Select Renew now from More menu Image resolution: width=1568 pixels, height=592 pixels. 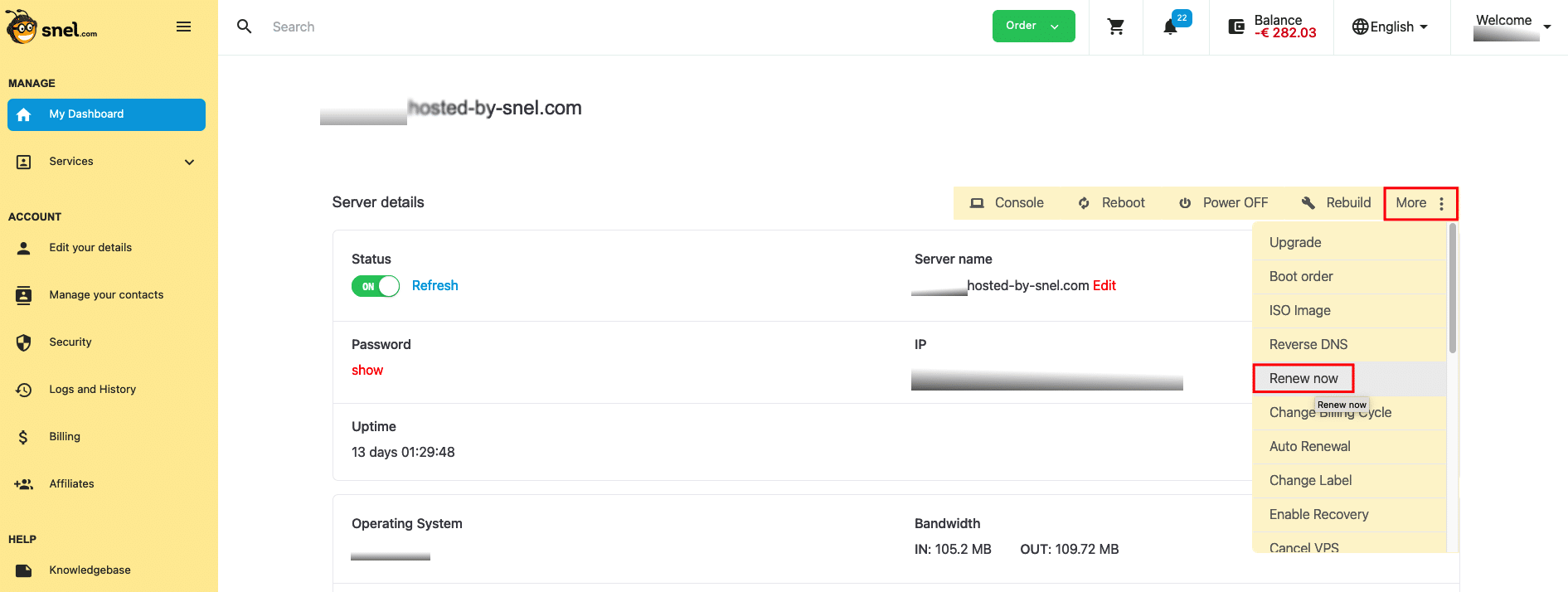coord(1303,379)
